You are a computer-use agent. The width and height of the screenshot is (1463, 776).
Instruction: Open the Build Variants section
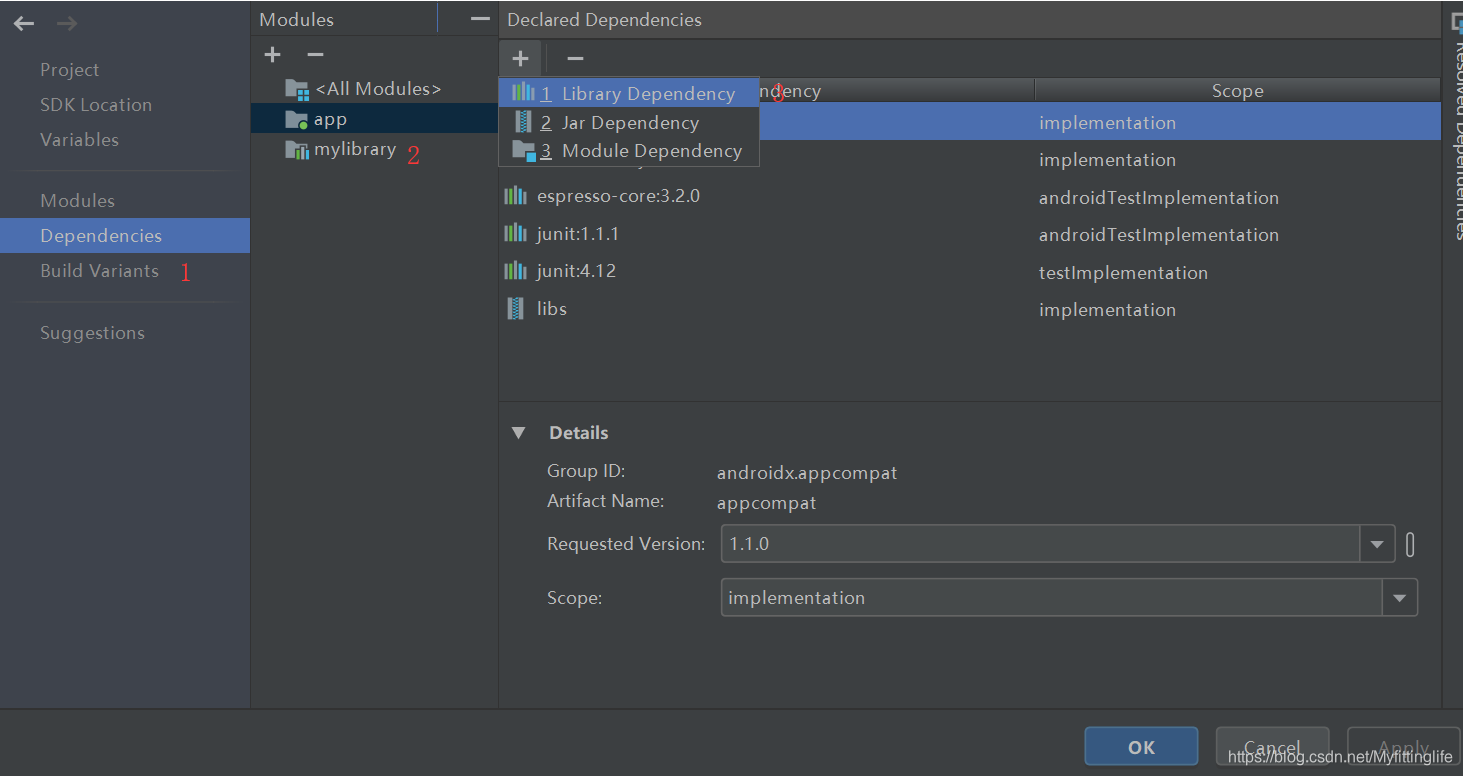click(x=99, y=271)
